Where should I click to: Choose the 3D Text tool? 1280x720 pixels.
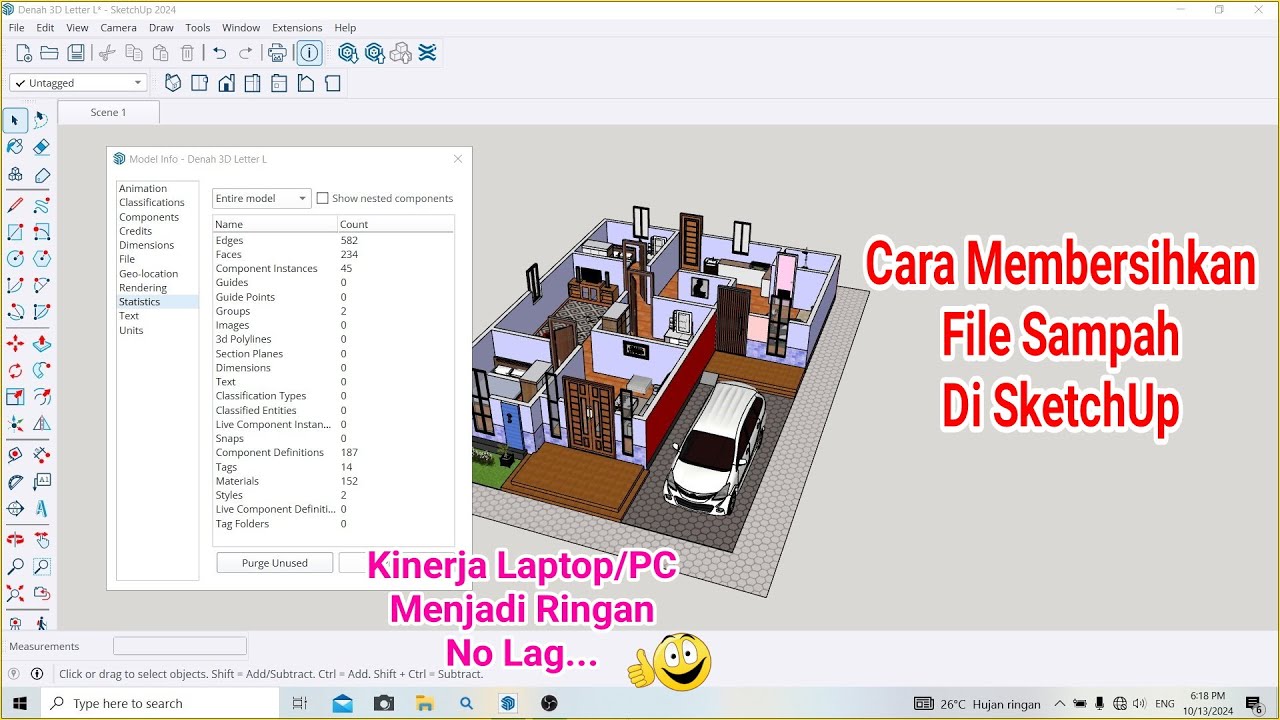[x=41, y=508]
